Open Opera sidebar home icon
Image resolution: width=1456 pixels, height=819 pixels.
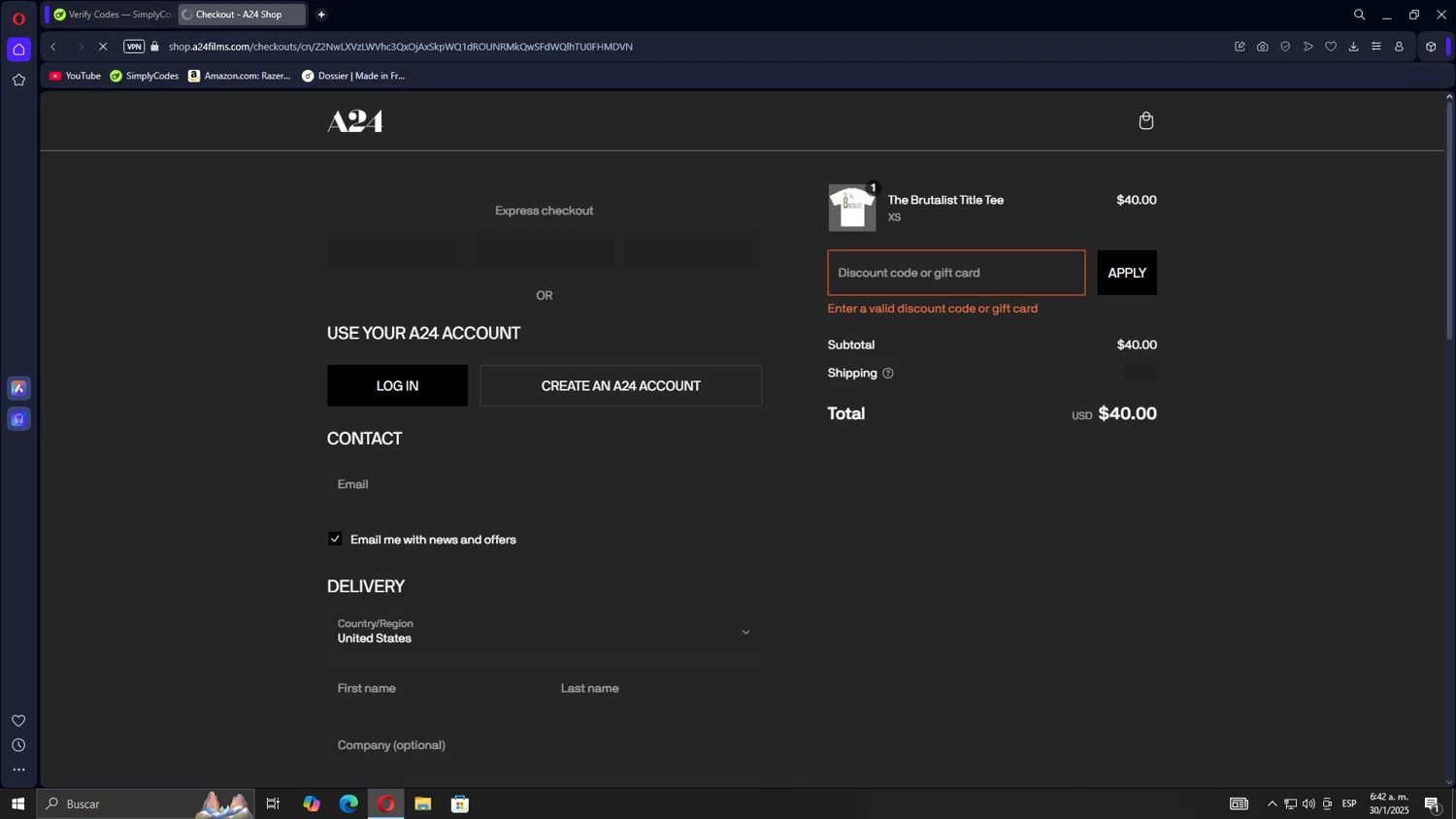point(18,49)
